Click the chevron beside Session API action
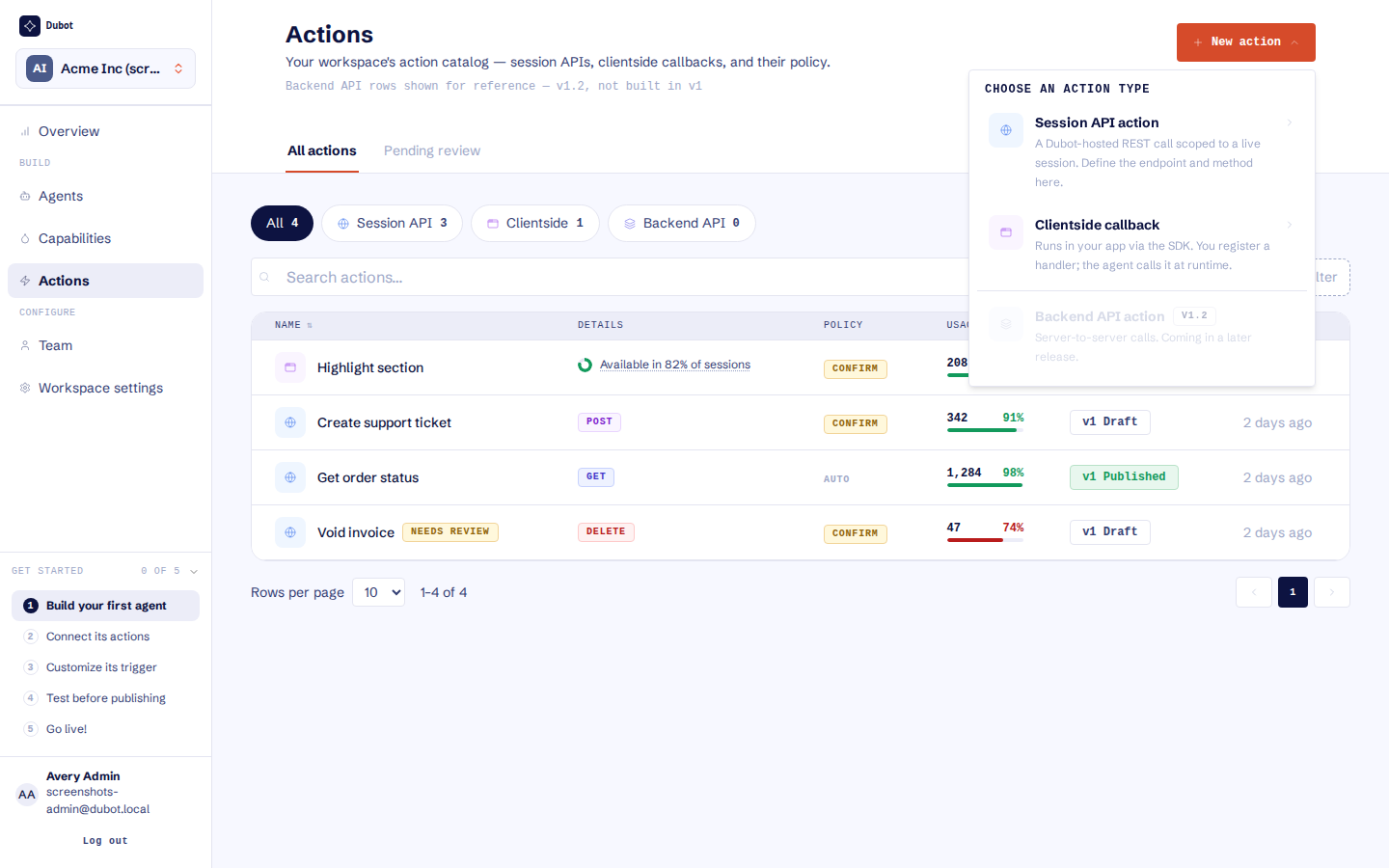The image size is (1389, 868). pyautogui.click(x=1289, y=122)
